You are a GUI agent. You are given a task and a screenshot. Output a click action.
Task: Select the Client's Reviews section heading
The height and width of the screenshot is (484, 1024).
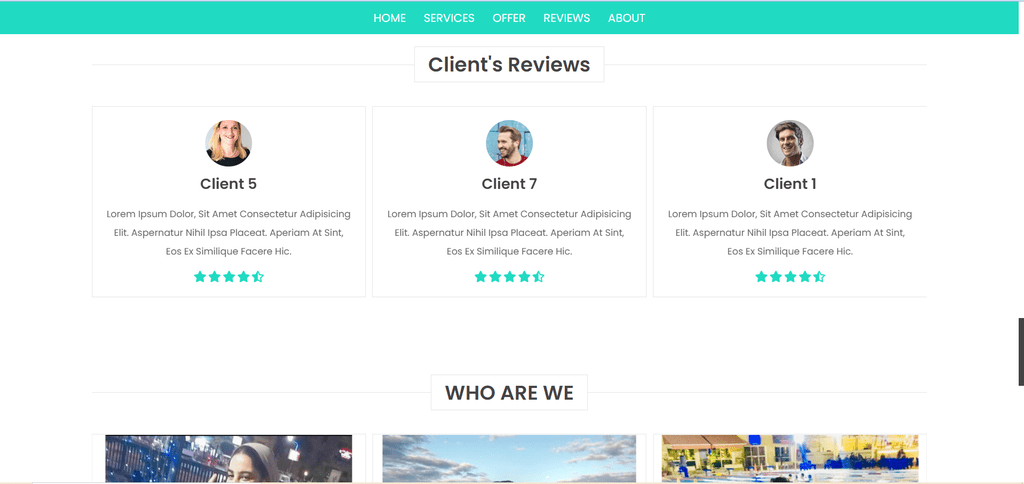(509, 65)
